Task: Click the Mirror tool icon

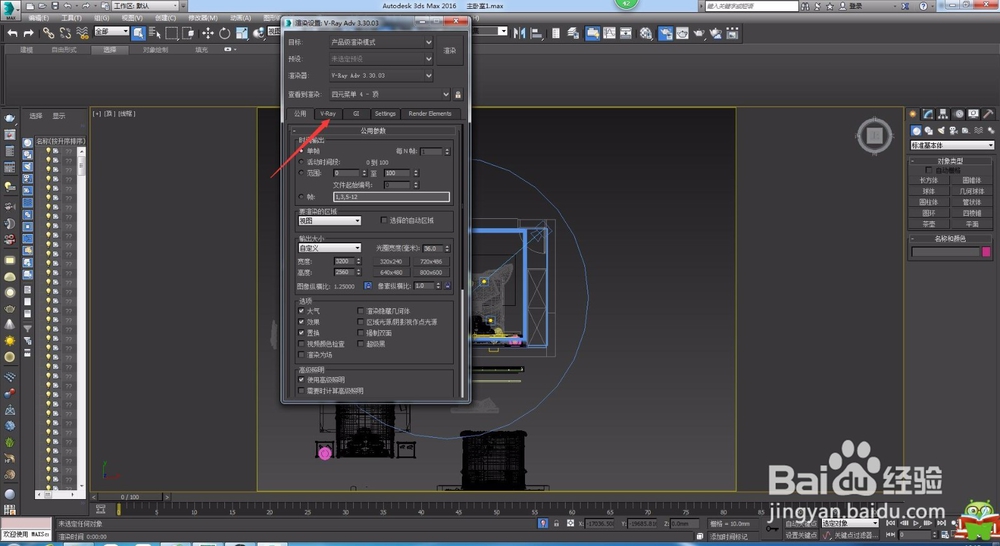Action: pyautogui.click(x=519, y=33)
